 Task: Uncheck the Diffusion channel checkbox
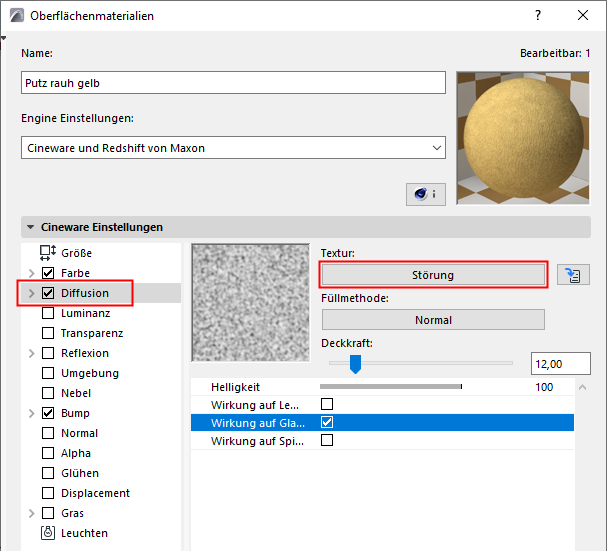[x=48, y=293]
